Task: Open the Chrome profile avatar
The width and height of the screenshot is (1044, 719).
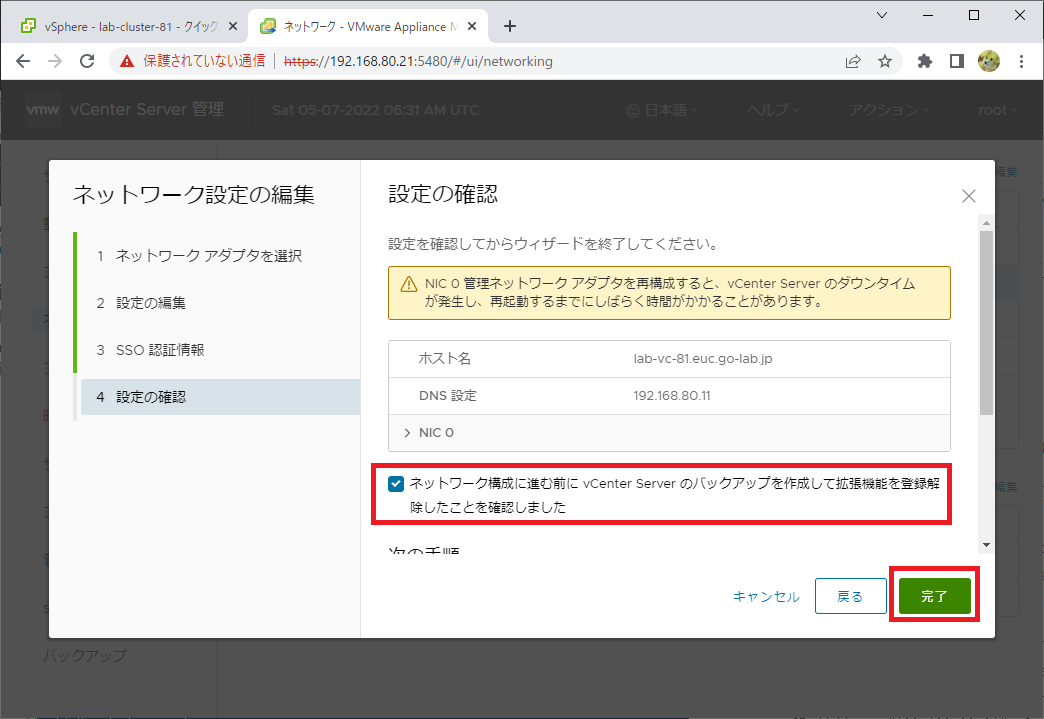Action: 989,61
